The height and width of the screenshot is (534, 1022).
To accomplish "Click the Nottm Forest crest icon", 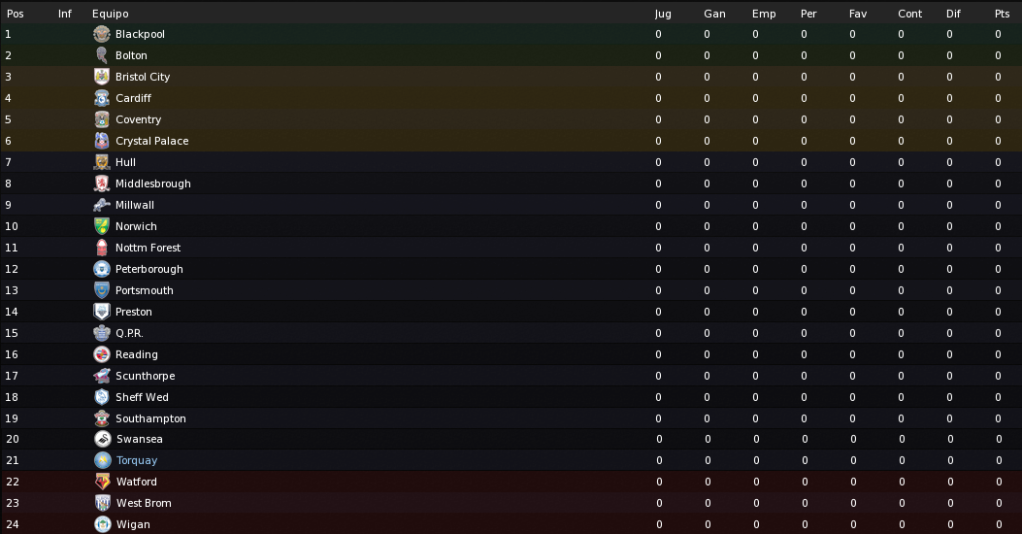I will tap(102, 248).
